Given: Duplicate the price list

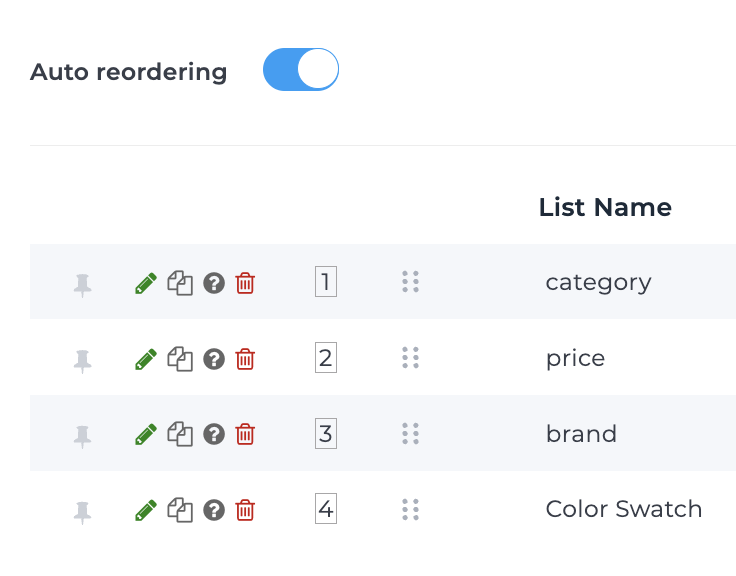Looking at the screenshot, I should pos(180,359).
